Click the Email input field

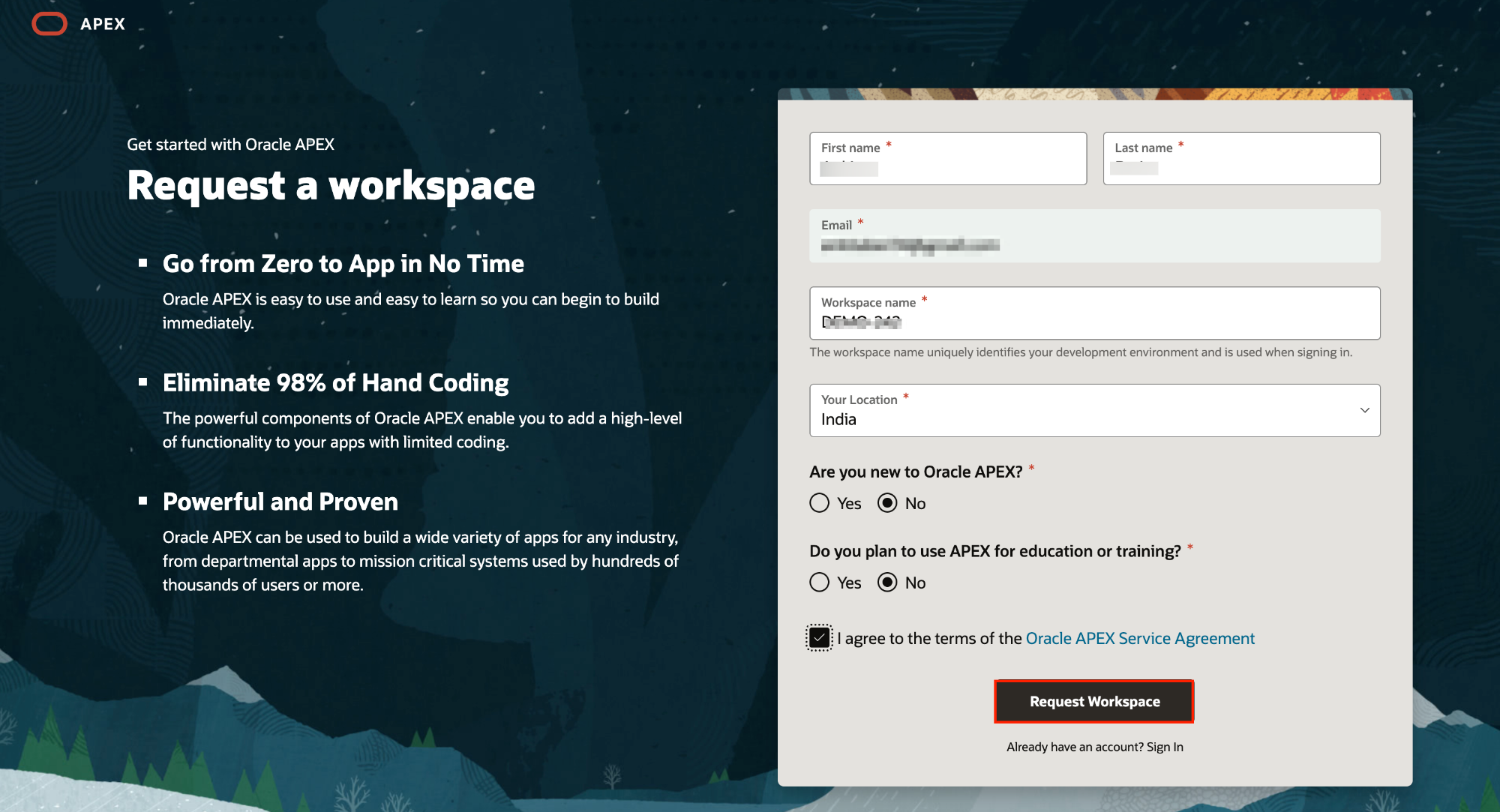(1094, 237)
